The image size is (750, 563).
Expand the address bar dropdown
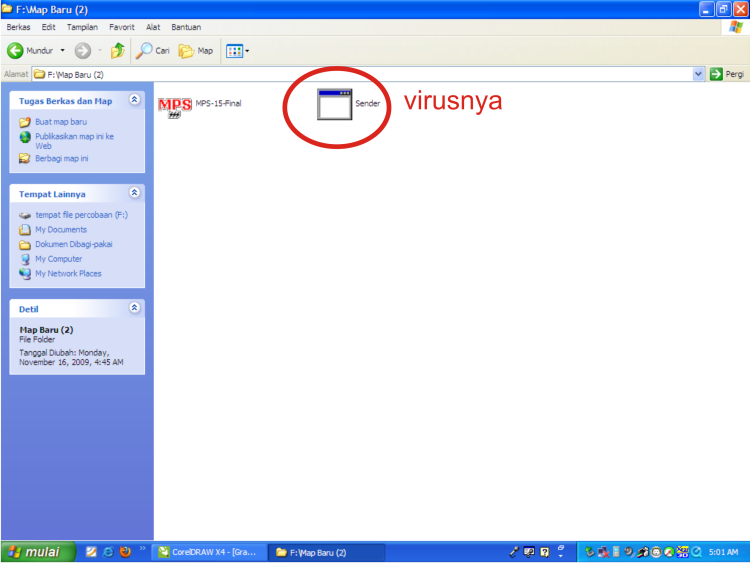(699, 74)
